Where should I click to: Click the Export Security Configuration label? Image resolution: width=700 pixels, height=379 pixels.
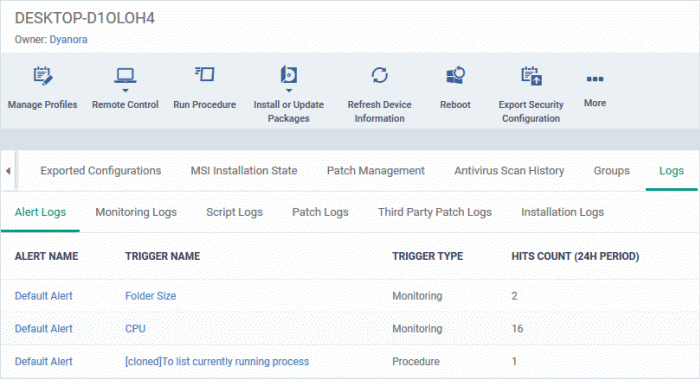(x=531, y=111)
